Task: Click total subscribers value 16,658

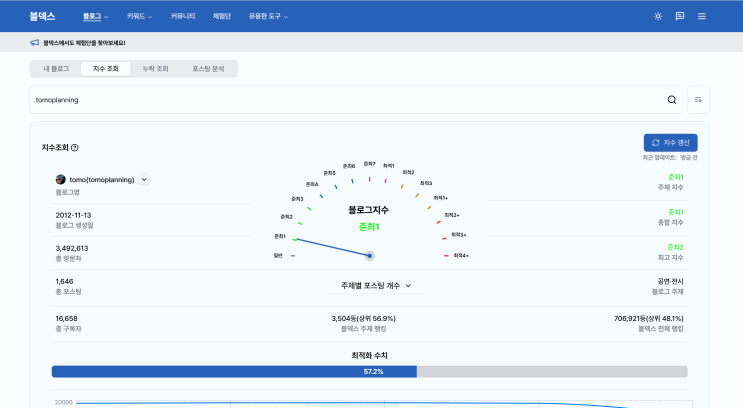Action: (66, 318)
